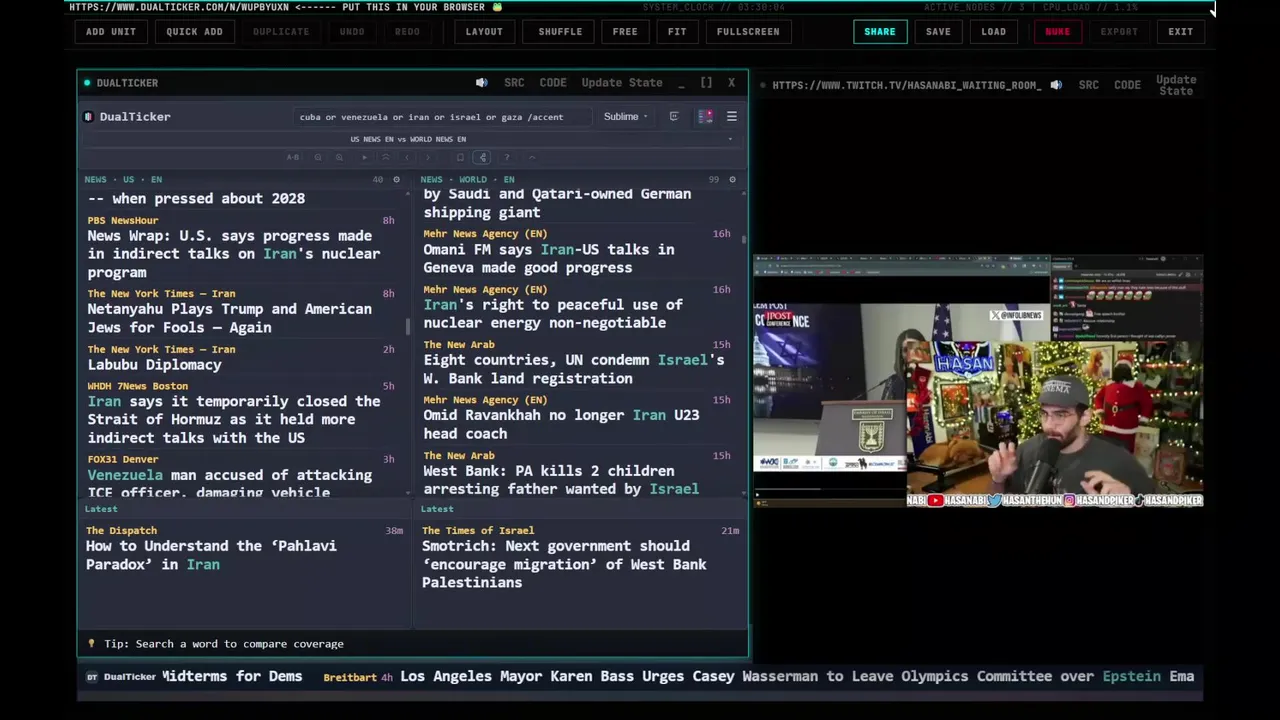1280x720 pixels.
Task: Open 'Omid Ravankhah no longer Iran U23' headline
Action: 562,424
